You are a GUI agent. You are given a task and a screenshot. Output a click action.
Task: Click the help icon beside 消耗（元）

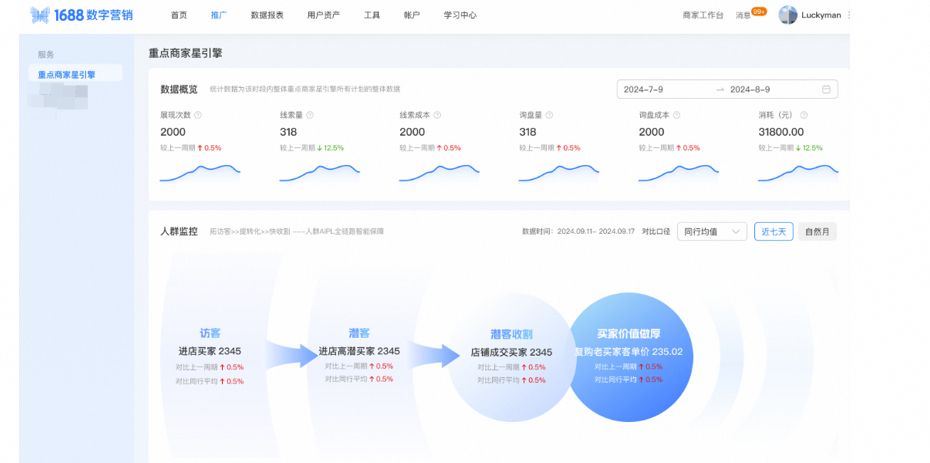click(804, 116)
